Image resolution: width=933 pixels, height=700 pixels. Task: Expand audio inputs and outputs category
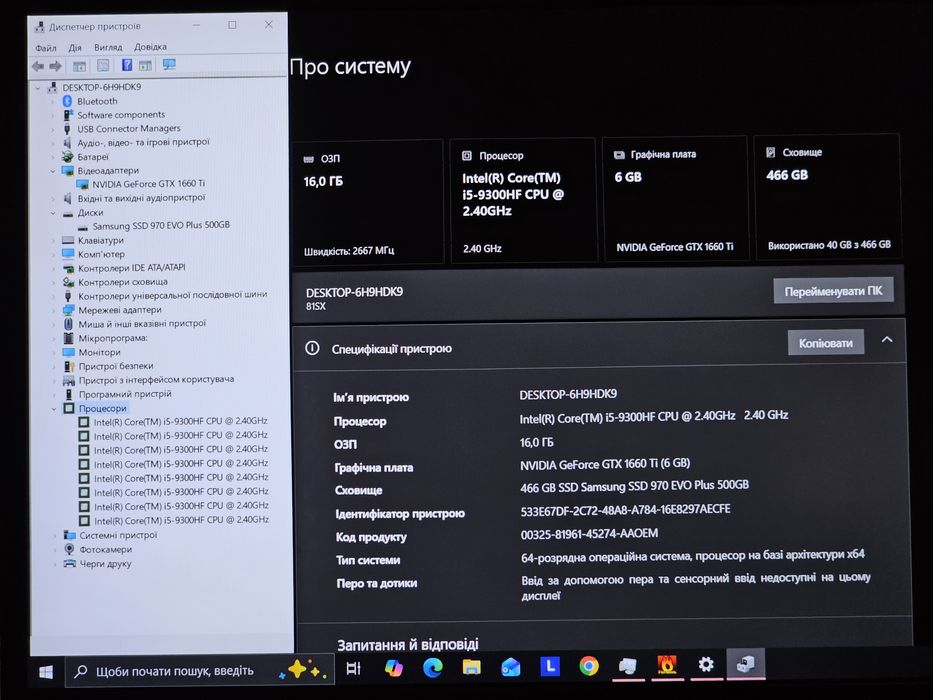(53, 199)
